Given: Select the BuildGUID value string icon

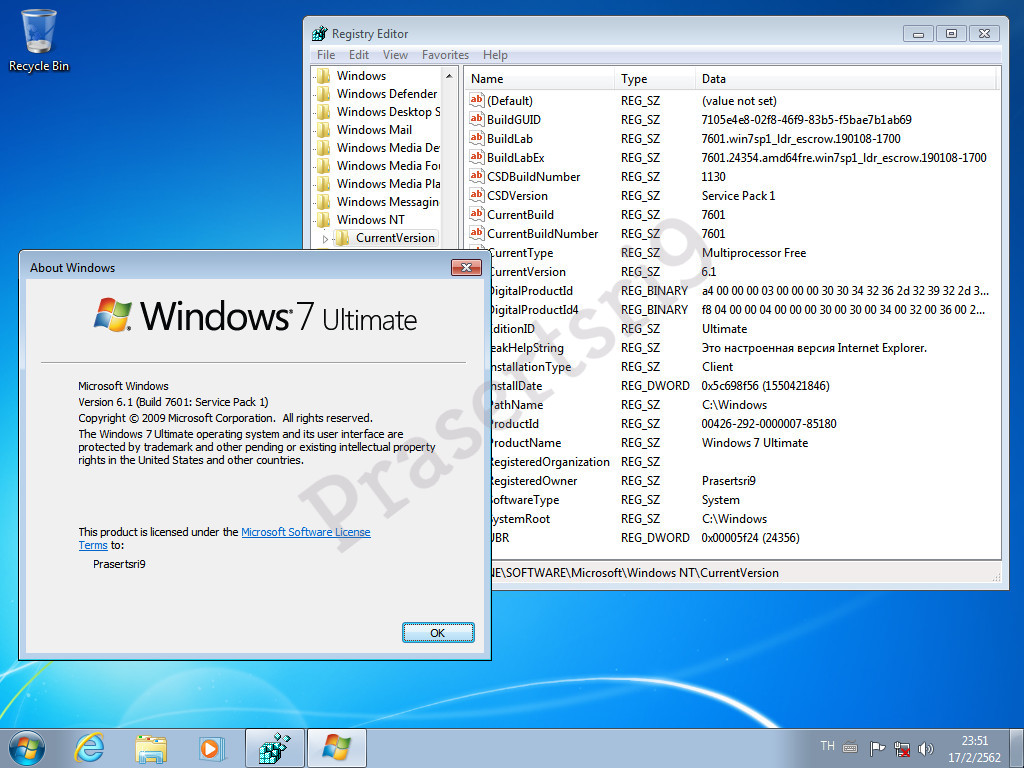Looking at the screenshot, I should point(477,120).
